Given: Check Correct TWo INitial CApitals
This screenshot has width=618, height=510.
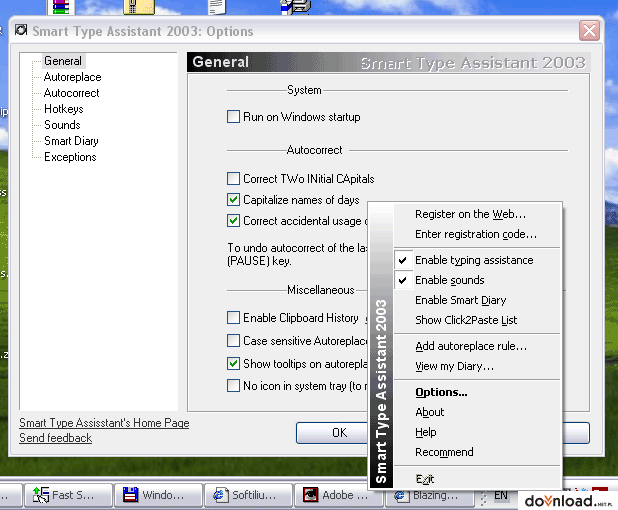Looking at the screenshot, I should tap(233, 179).
